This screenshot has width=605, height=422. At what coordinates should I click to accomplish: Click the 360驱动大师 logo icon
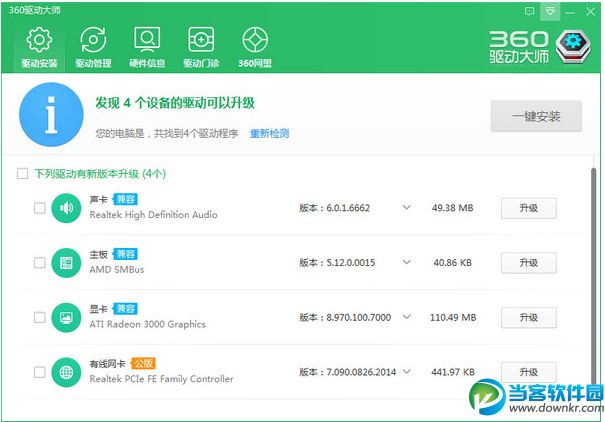pyautogui.click(x=573, y=47)
